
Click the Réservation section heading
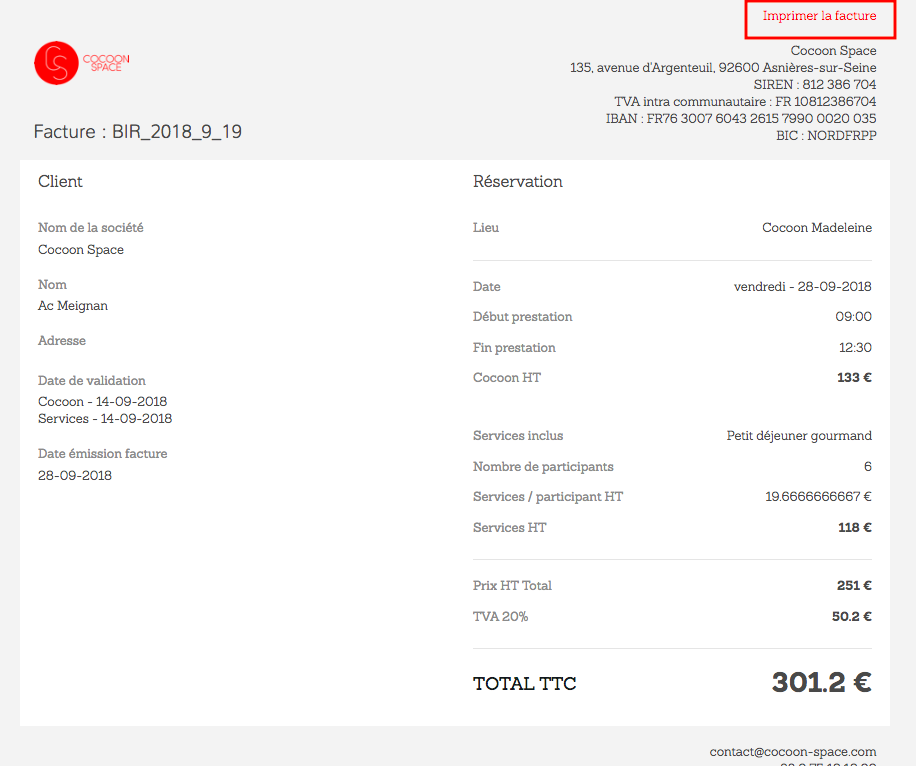(518, 182)
